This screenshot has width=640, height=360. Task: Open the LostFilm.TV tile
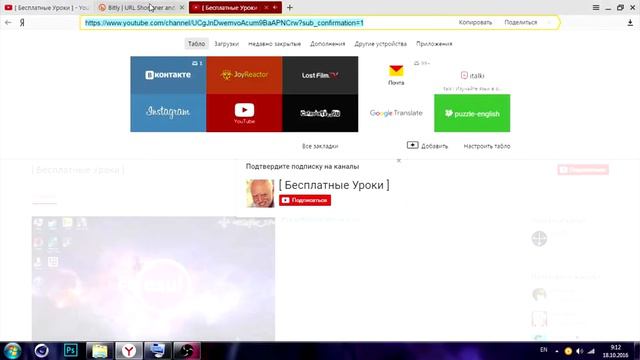320,75
